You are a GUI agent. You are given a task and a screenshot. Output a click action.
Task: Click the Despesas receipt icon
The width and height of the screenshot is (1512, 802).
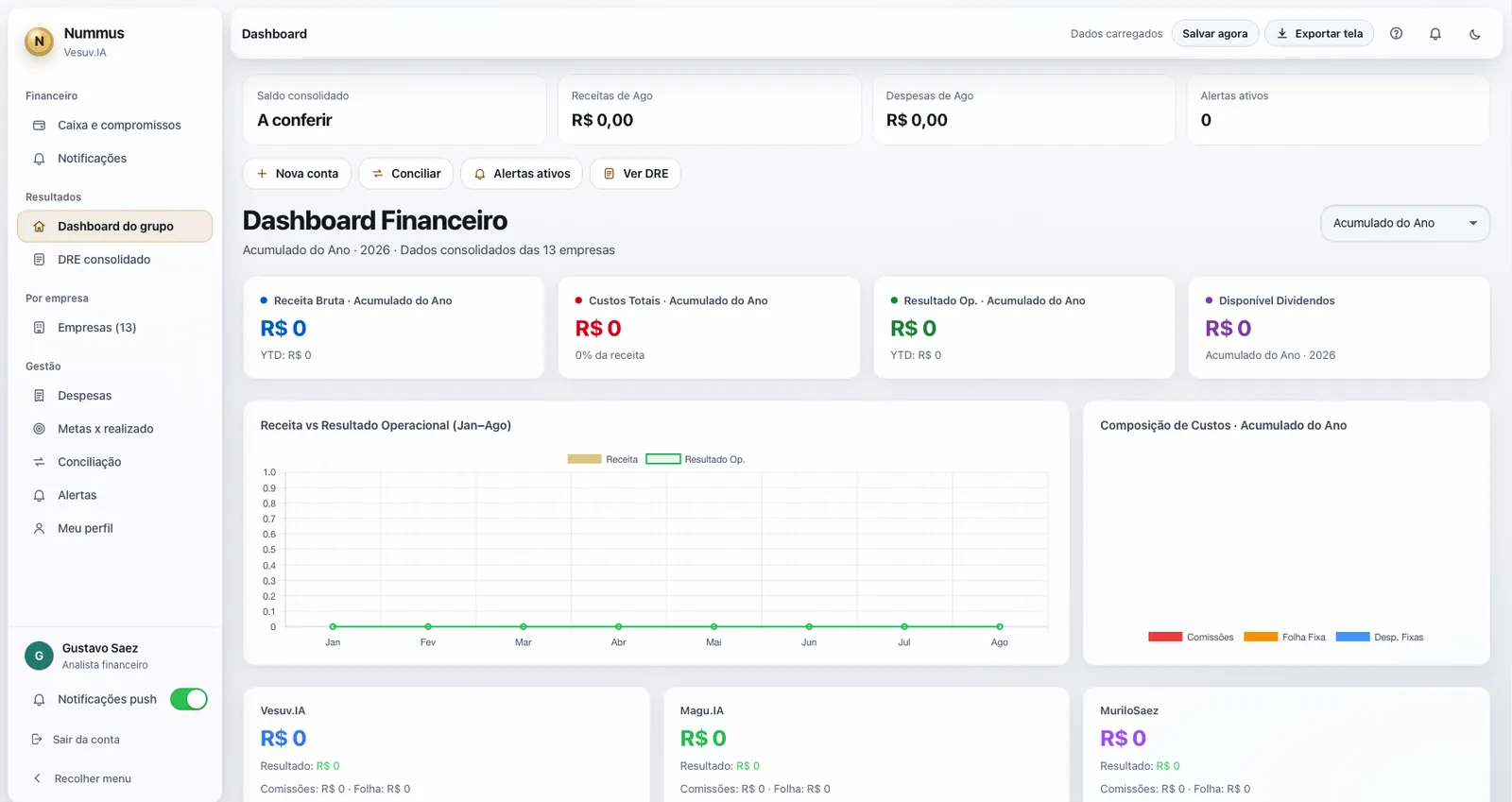coord(39,395)
